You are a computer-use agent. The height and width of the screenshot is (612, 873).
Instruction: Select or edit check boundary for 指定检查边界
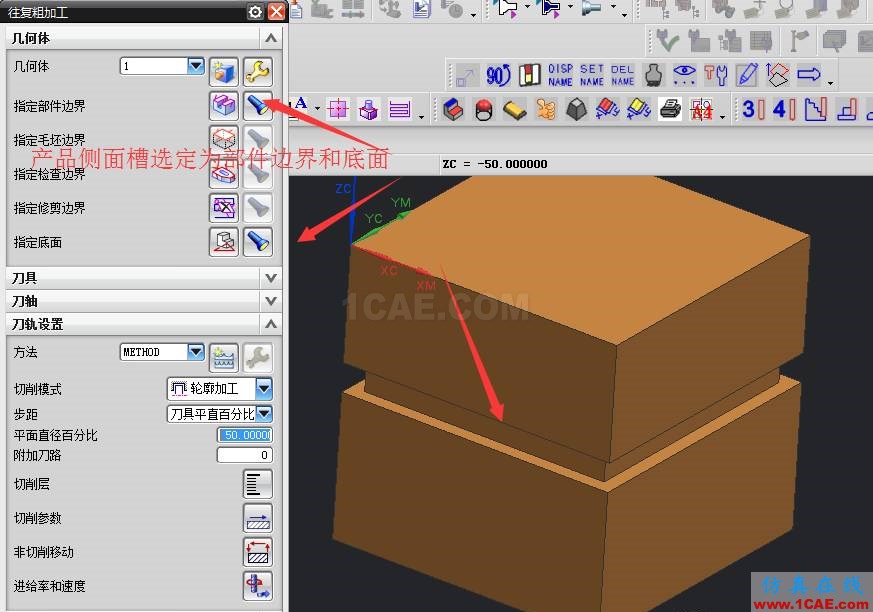click(x=224, y=174)
